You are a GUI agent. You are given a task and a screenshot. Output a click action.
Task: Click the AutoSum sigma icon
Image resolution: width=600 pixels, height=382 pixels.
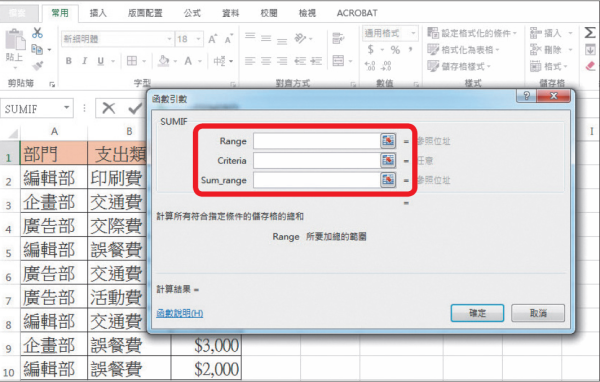590,33
